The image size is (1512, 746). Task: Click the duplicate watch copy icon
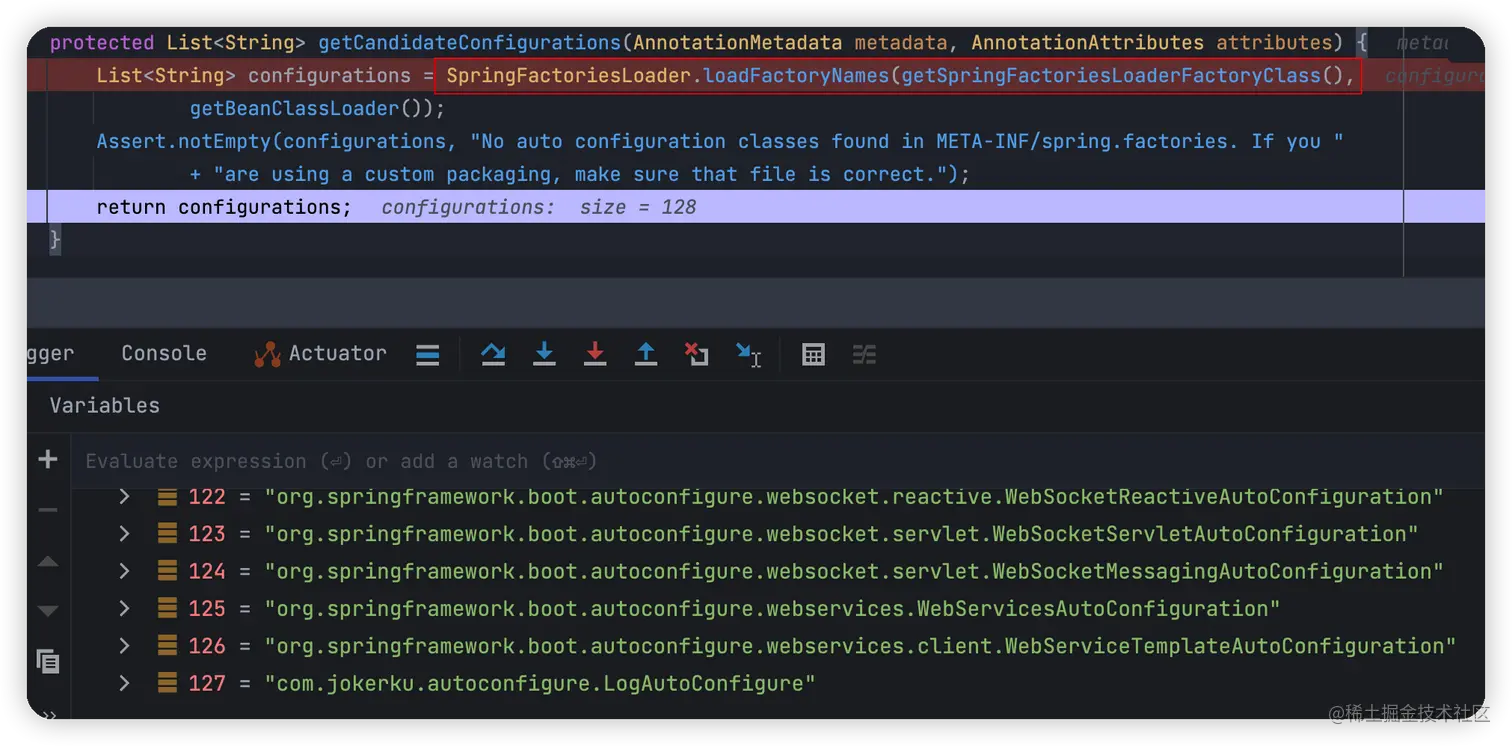click(47, 661)
